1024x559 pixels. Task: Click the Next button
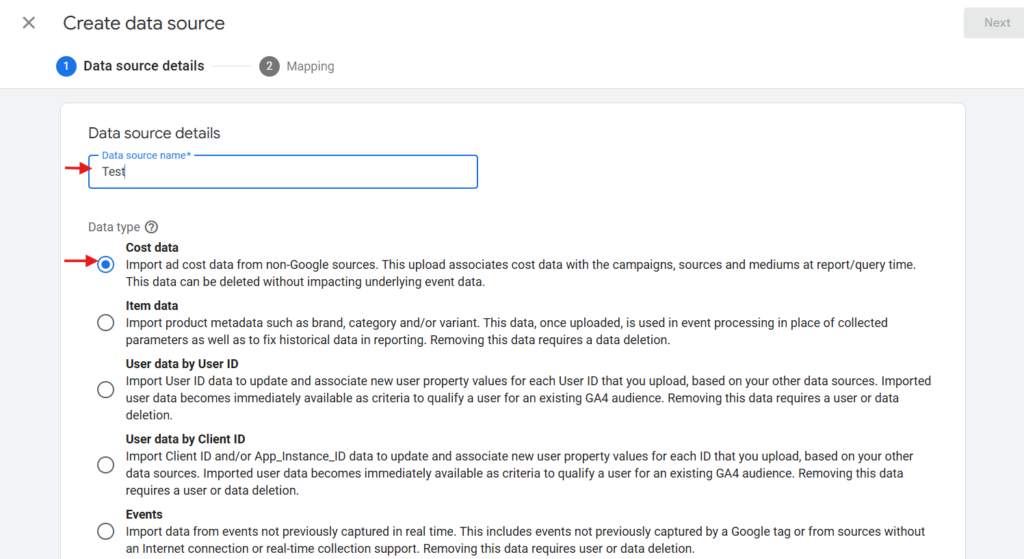pos(996,22)
